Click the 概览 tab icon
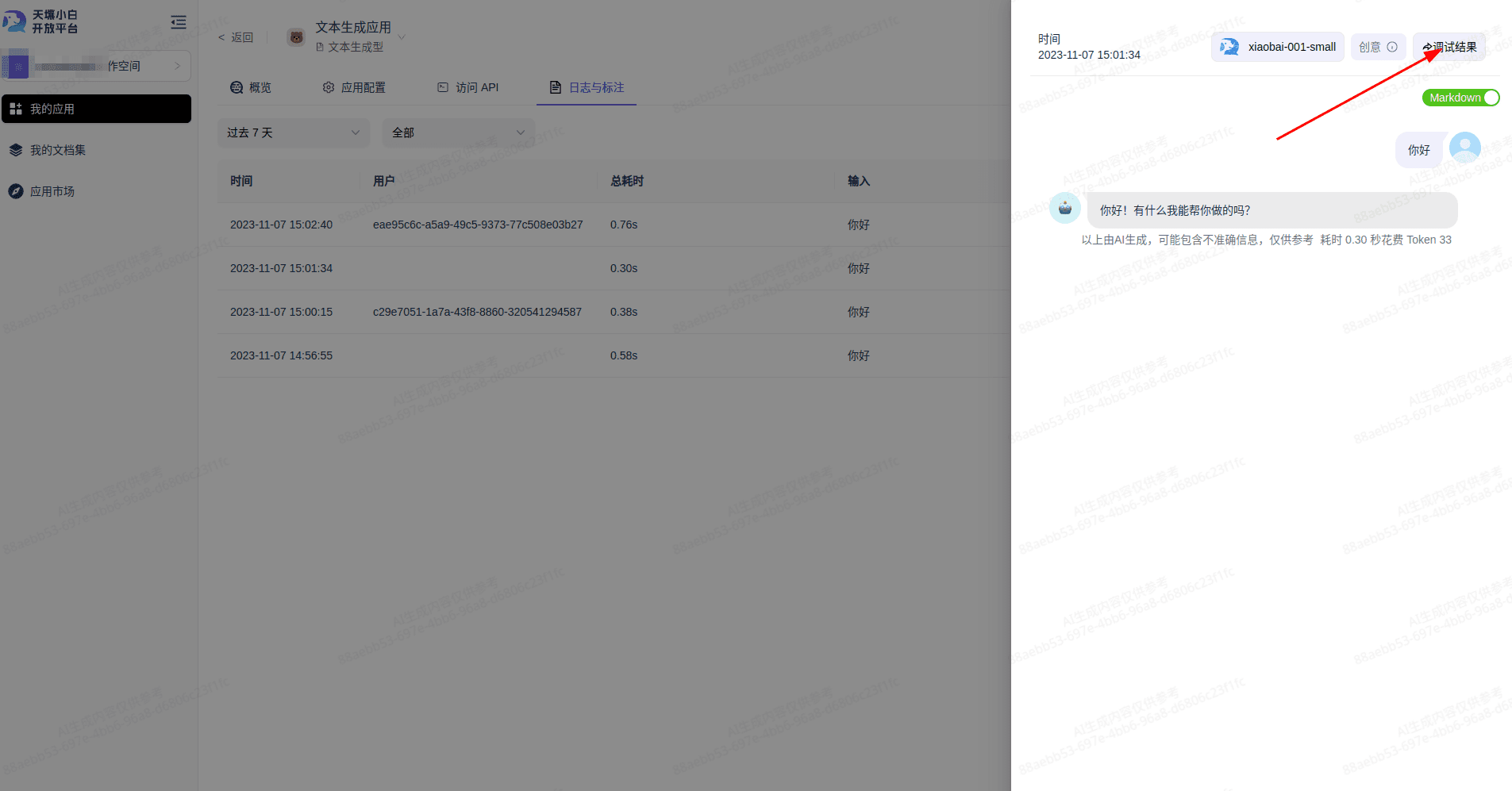The height and width of the screenshot is (791, 1512). click(237, 87)
